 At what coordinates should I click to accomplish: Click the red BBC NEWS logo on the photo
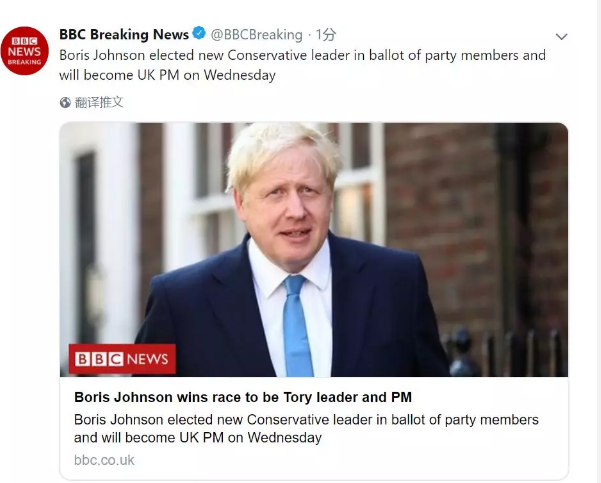[x=122, y=358]
